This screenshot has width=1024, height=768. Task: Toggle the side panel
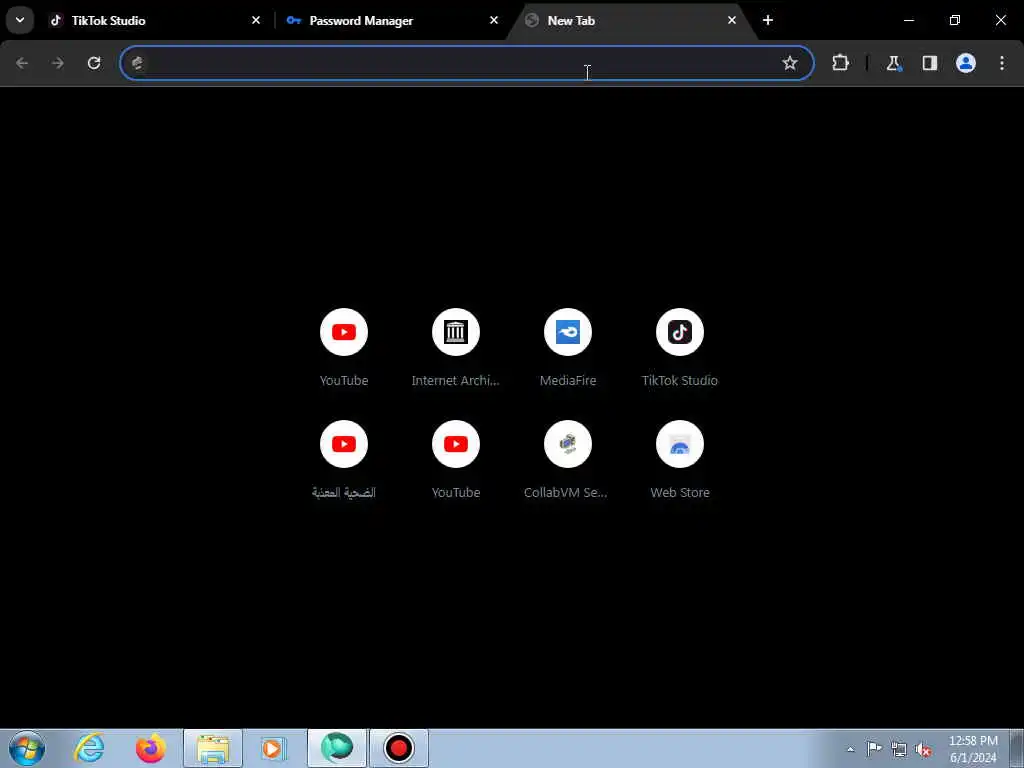[929, 63]
